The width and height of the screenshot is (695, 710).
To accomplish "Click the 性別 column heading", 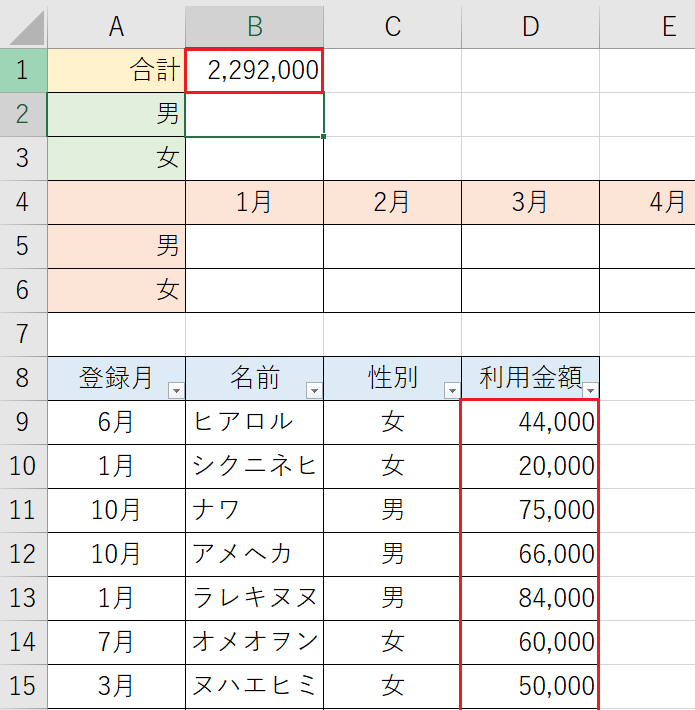I will click(x=393, y=378).
